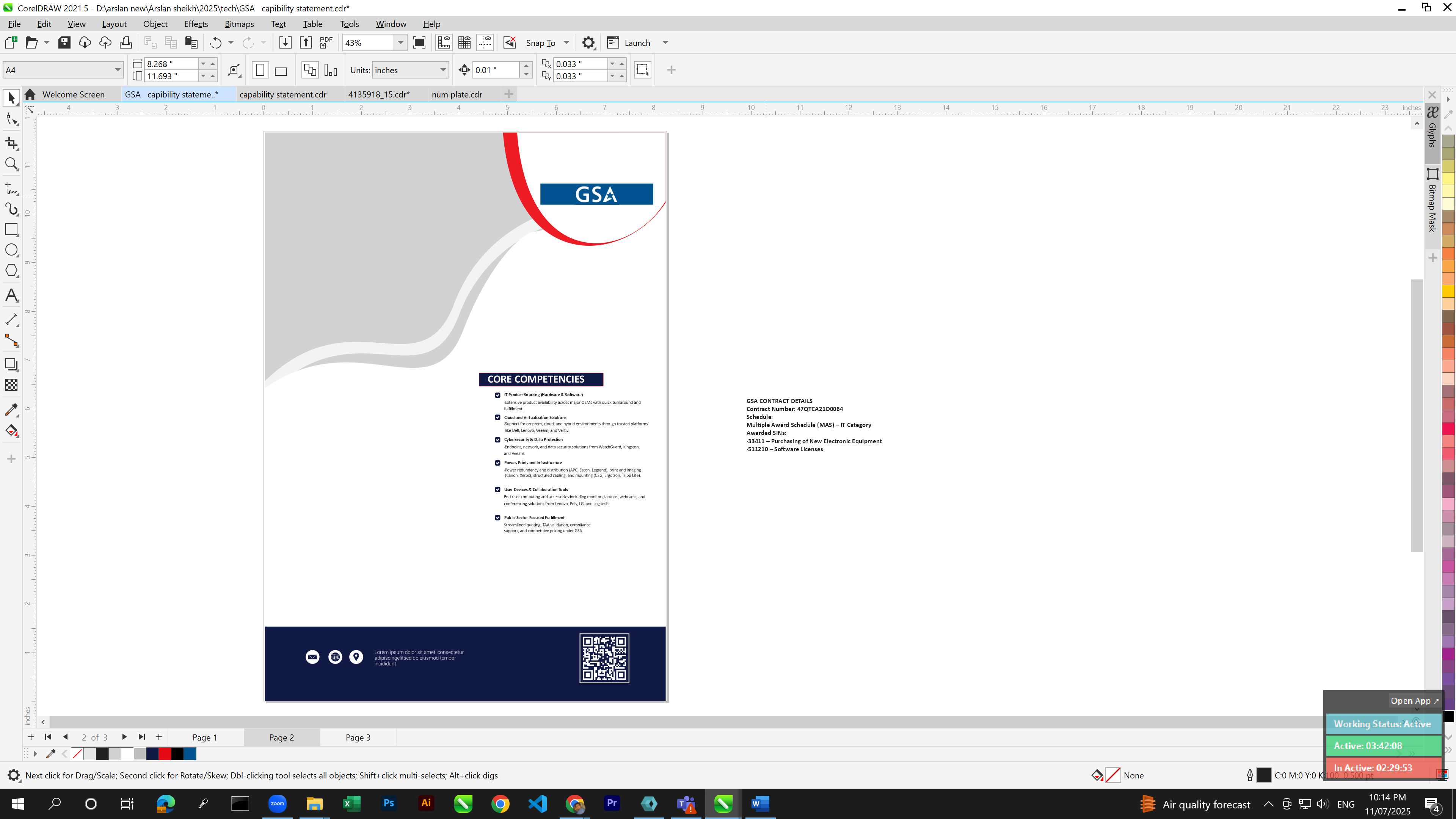
Task: Open the page size A4 dropdown
Action: coord(118,70)
